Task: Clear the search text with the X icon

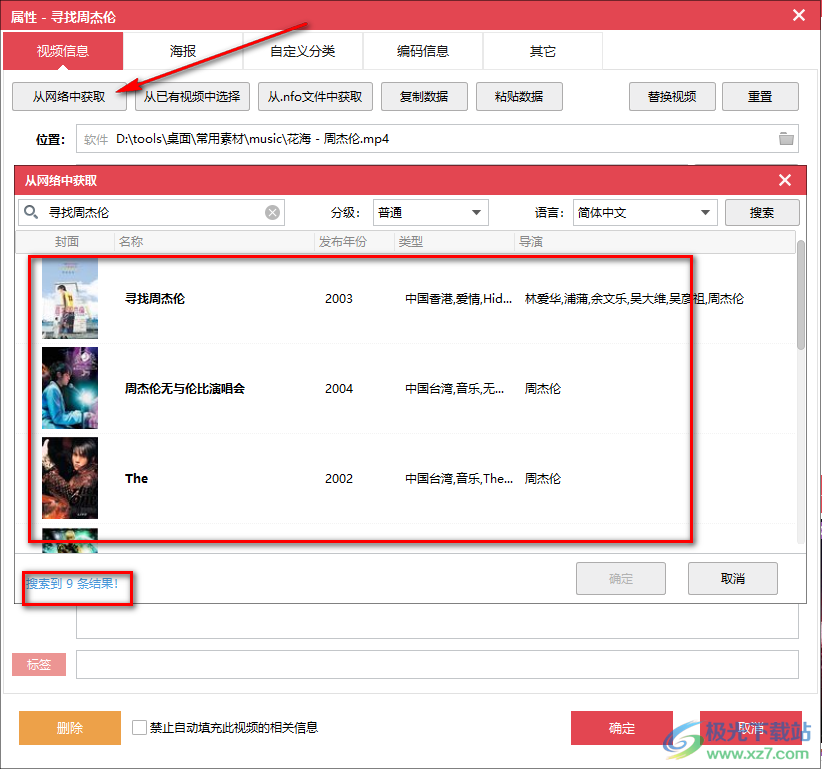Action: click(272, 212)
